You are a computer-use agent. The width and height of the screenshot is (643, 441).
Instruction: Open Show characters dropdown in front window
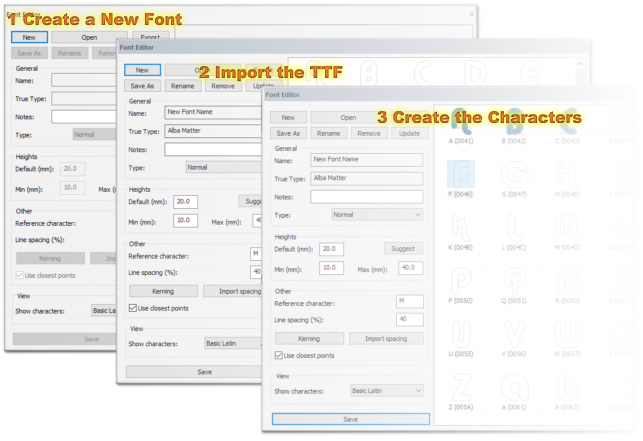click(387, 391)
